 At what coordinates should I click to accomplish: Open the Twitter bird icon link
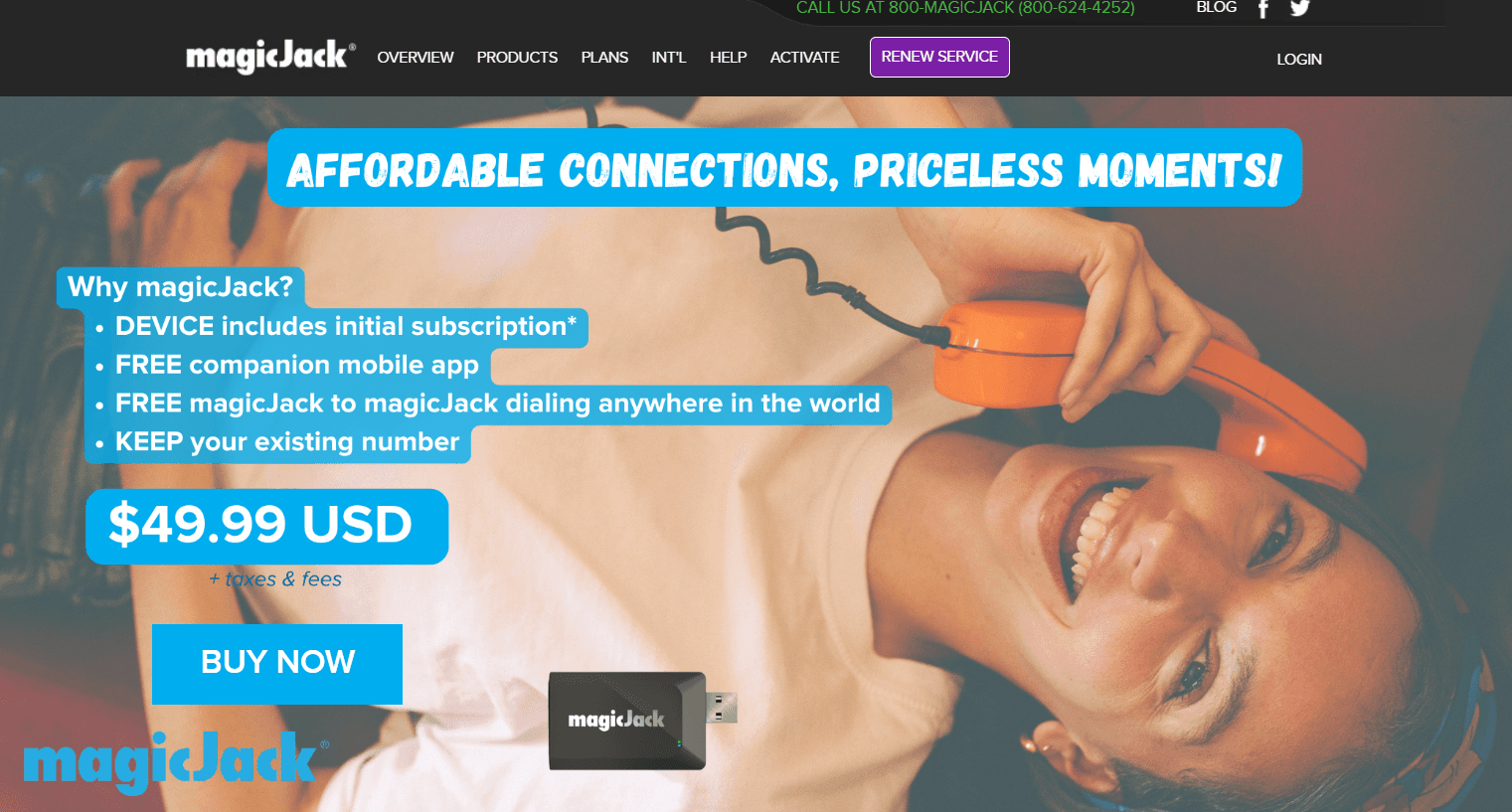pyautogui.click(x=1300, y=8)
